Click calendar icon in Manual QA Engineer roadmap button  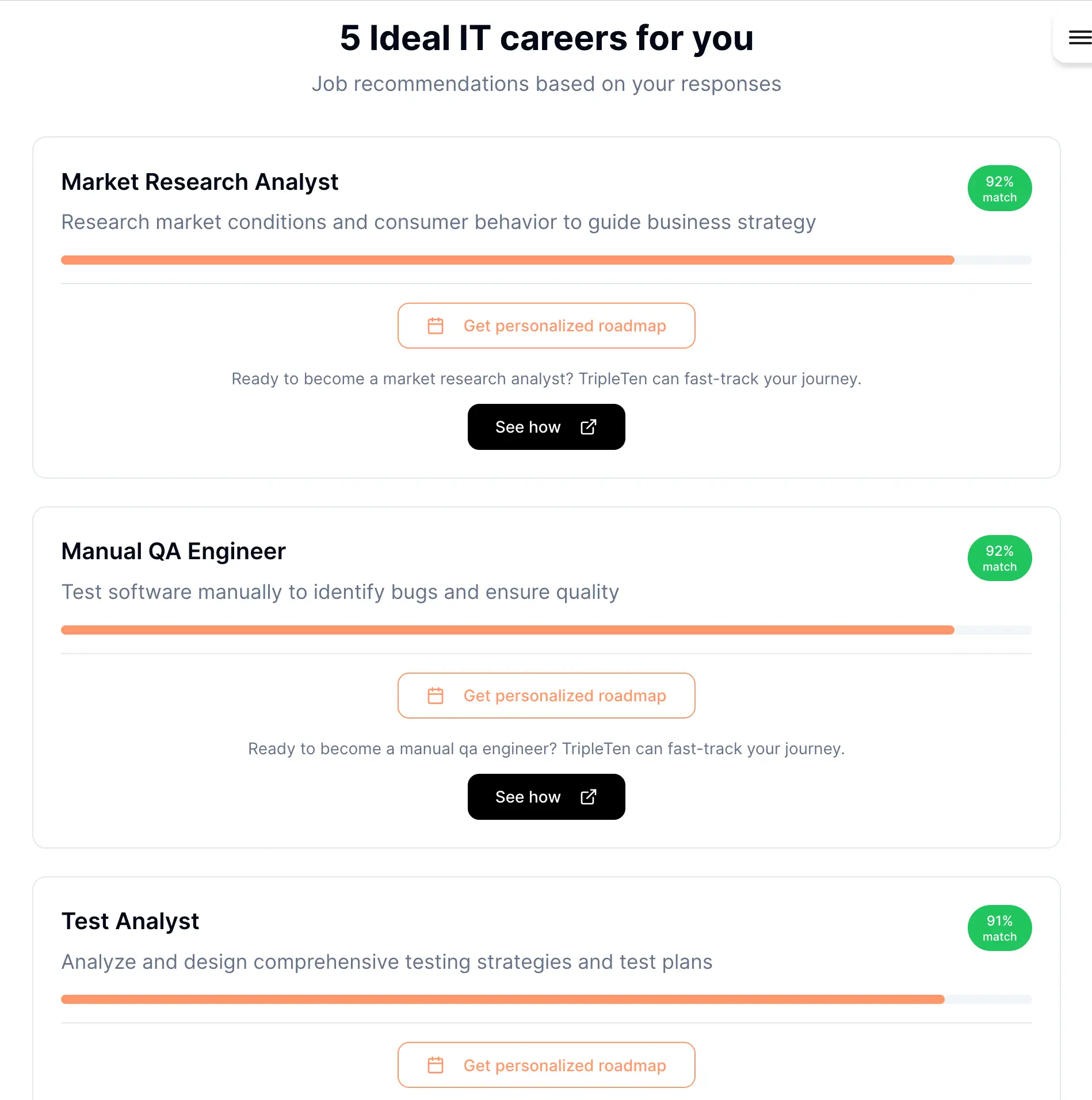pyautogui.click(x=436, y=696)
